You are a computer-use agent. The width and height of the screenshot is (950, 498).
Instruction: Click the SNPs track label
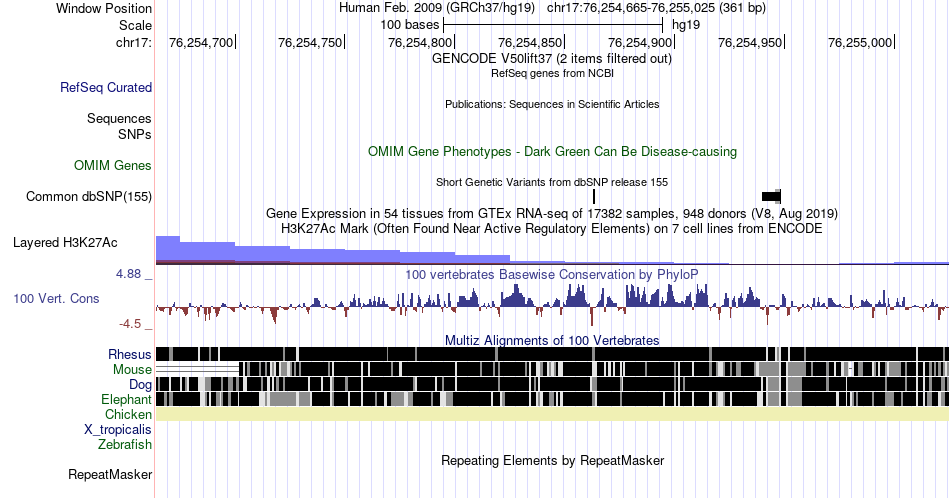coord(135,134)
